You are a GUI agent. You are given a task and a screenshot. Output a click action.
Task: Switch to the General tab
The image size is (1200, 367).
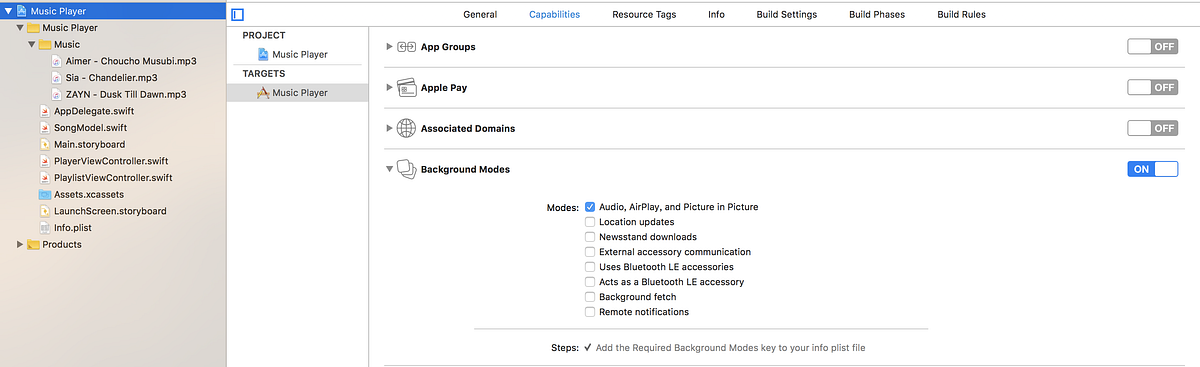pyautogui.click(x=480, y=15)
